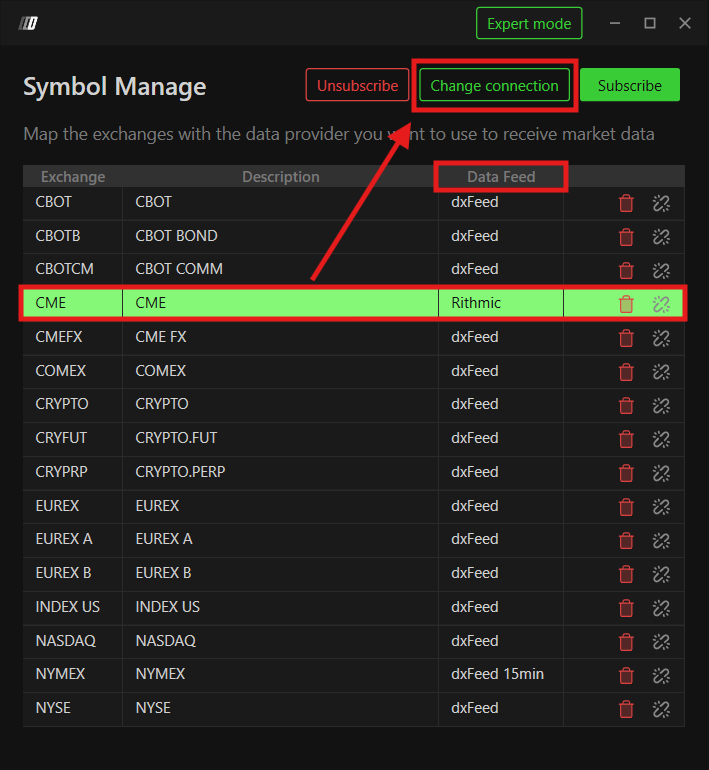Image resolution: width=709 pixels, height=770 pixels.
Task: Select the INDEX US exchange cell
Action: 73,607
